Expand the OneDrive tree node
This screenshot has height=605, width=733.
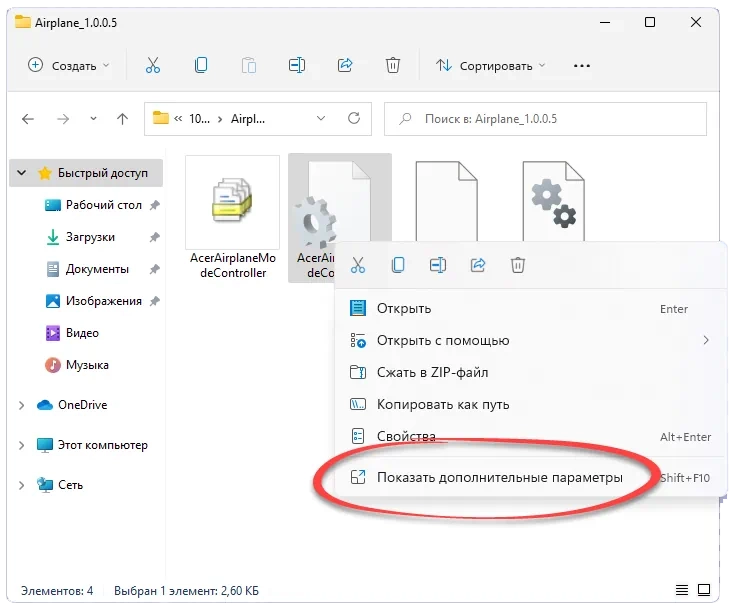[x=22, y=405]
